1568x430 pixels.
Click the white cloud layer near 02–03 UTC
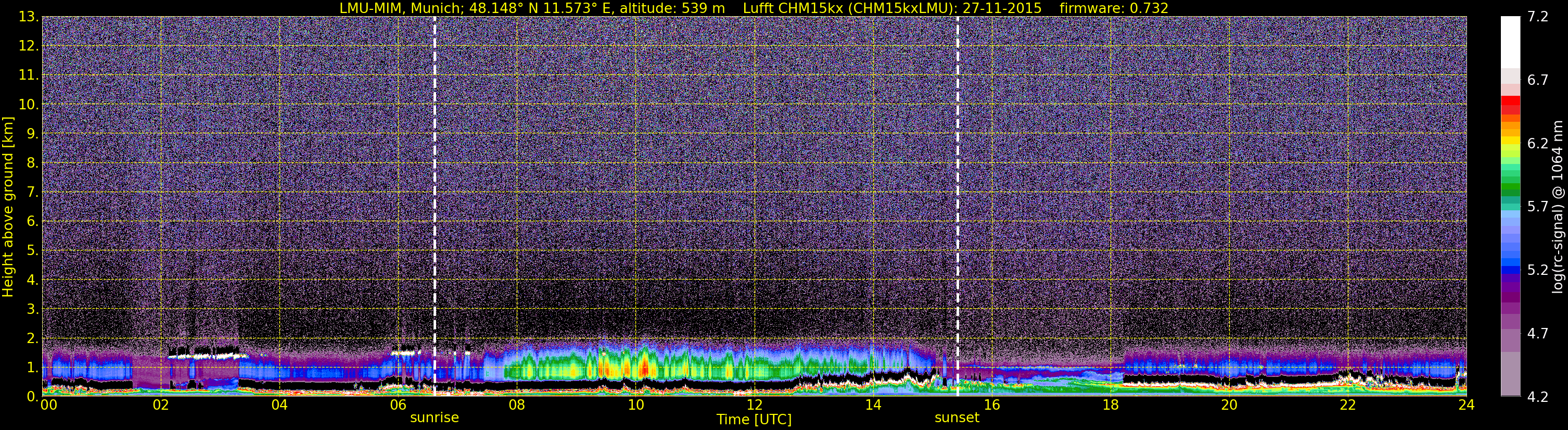[207, 355]
